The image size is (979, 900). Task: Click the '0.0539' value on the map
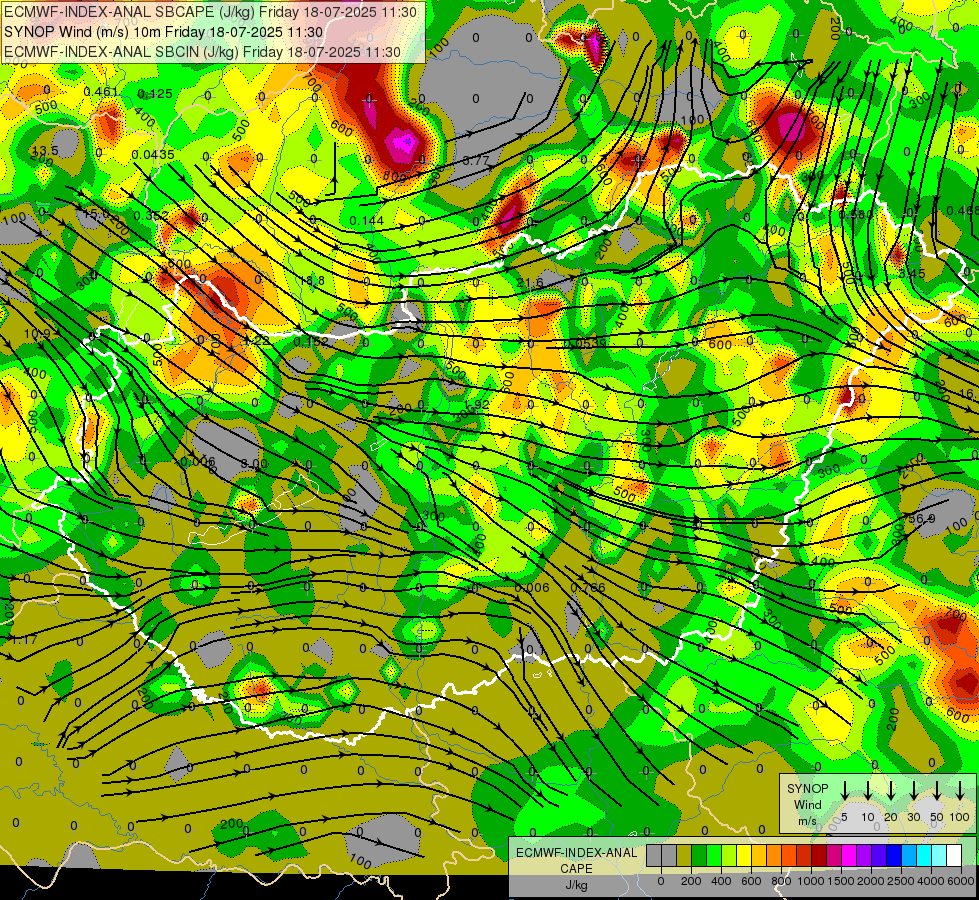click(x=584, y=343)
